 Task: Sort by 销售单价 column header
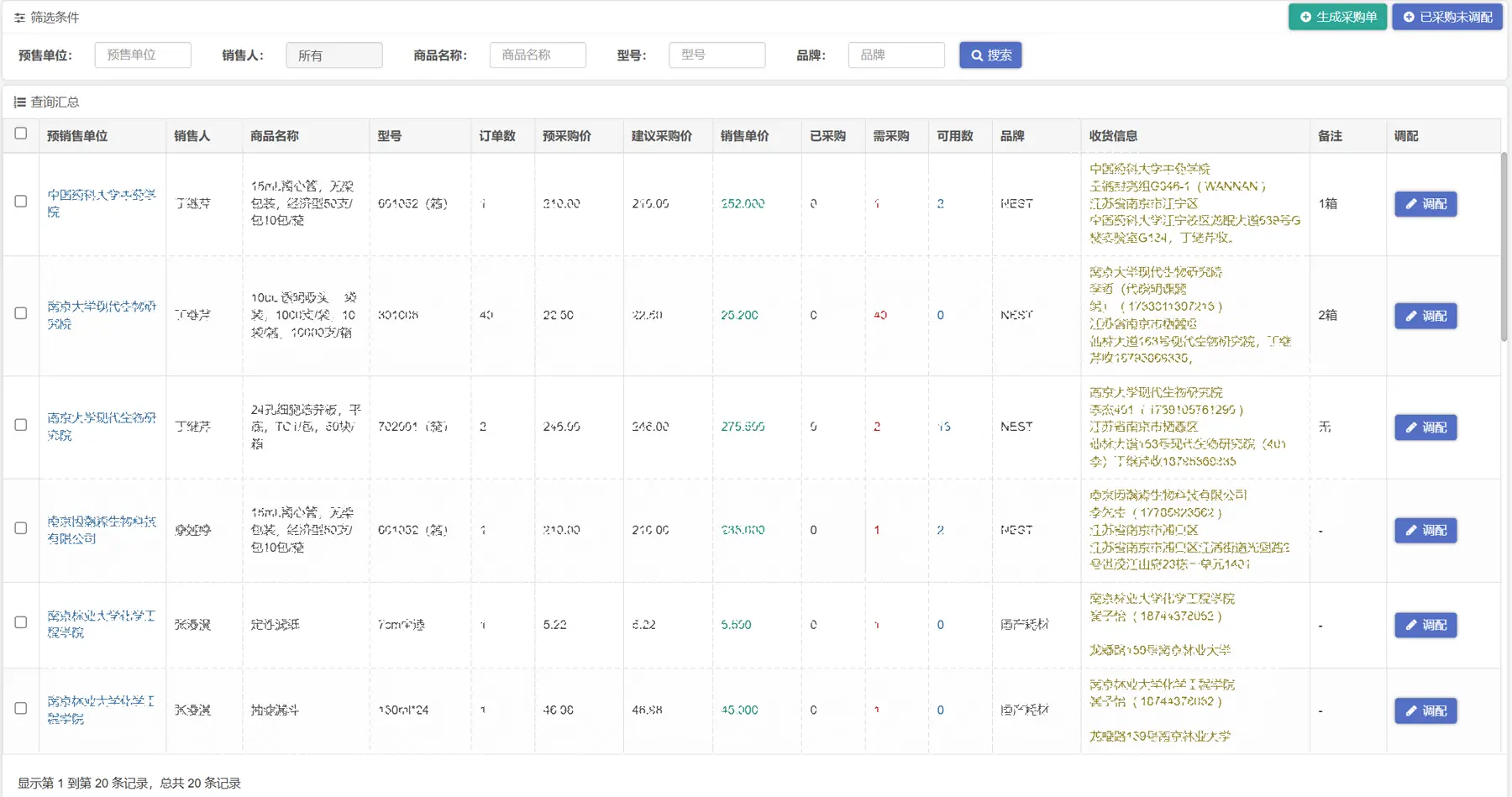(744, 136)
